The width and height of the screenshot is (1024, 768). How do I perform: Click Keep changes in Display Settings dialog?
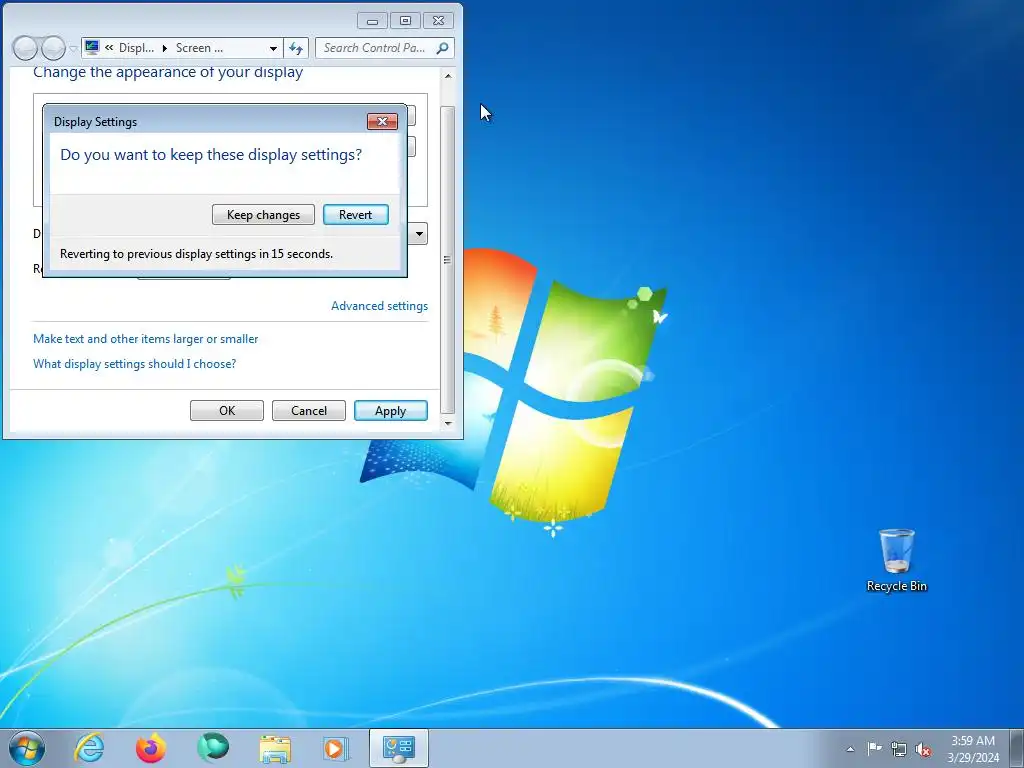pyautogui.click(x=263, y=215)
